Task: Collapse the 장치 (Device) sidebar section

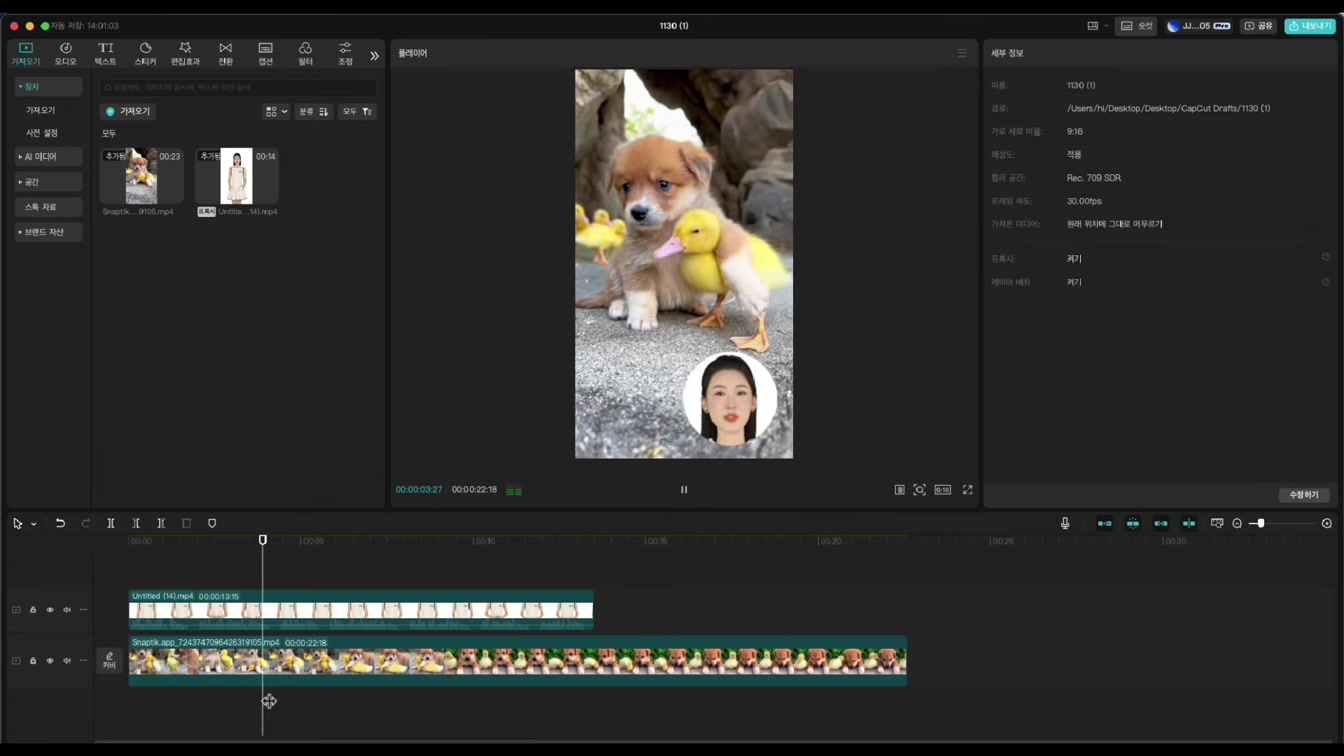Action: (48, 87)
